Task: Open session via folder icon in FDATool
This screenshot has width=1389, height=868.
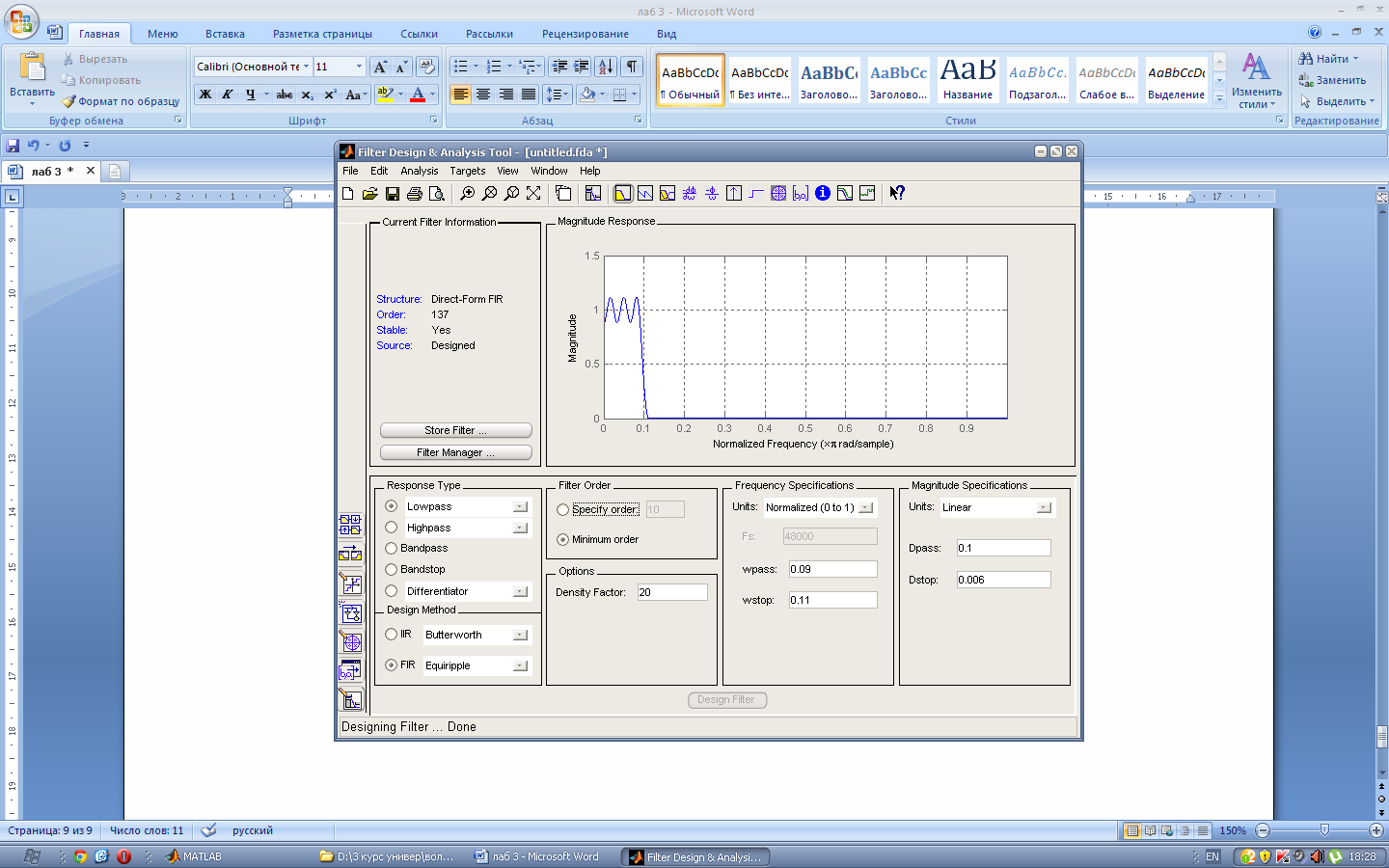Action: pyautogui.click(x=369, y=194)
